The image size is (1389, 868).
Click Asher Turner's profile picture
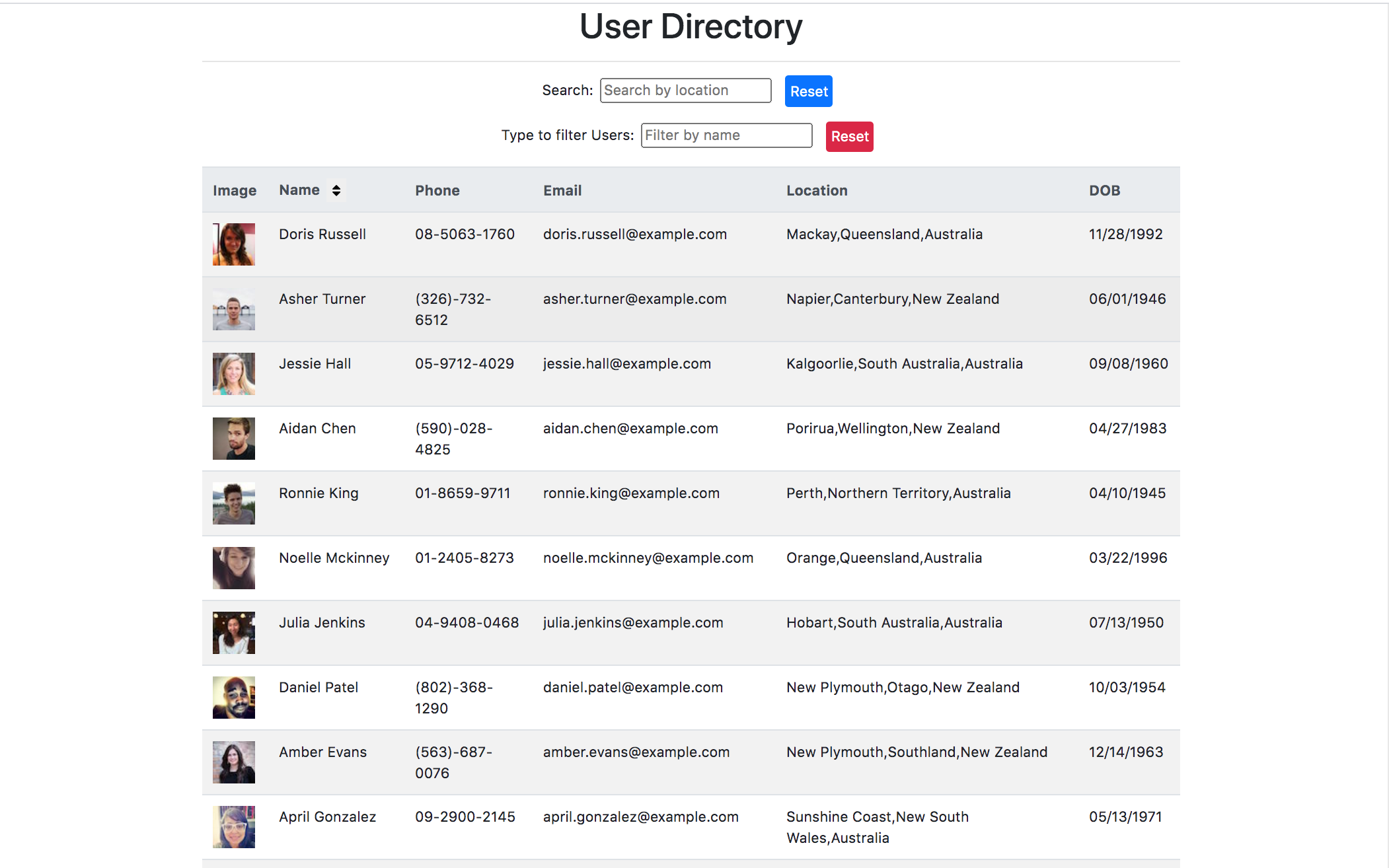[x=233, y=308]
